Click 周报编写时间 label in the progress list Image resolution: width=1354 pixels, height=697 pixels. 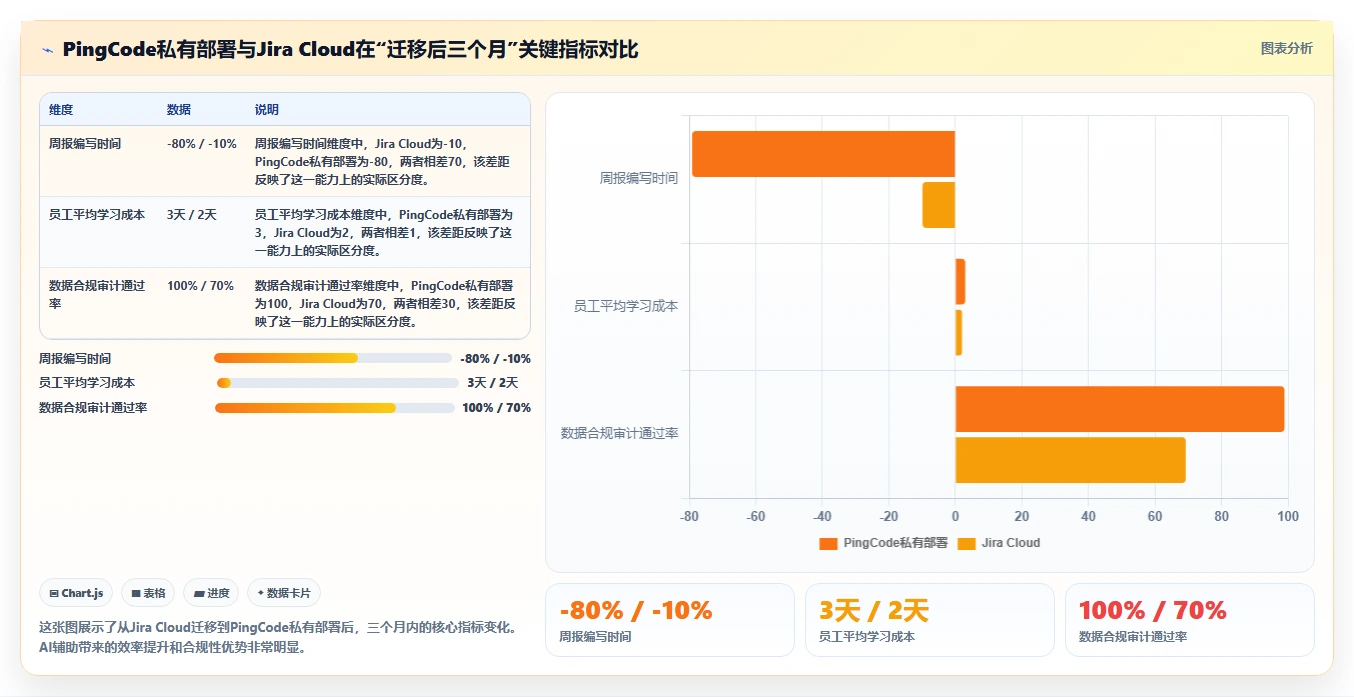[75, 358]
